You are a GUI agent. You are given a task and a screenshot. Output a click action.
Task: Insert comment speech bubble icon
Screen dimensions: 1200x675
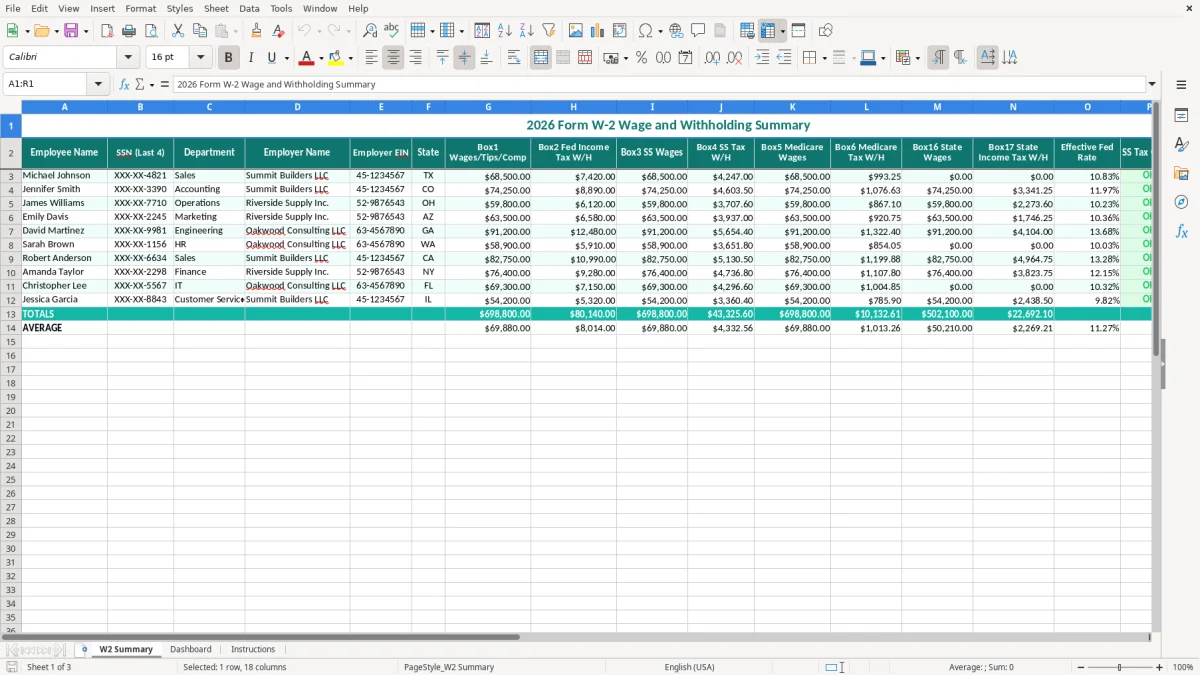[x=698, y=31]
